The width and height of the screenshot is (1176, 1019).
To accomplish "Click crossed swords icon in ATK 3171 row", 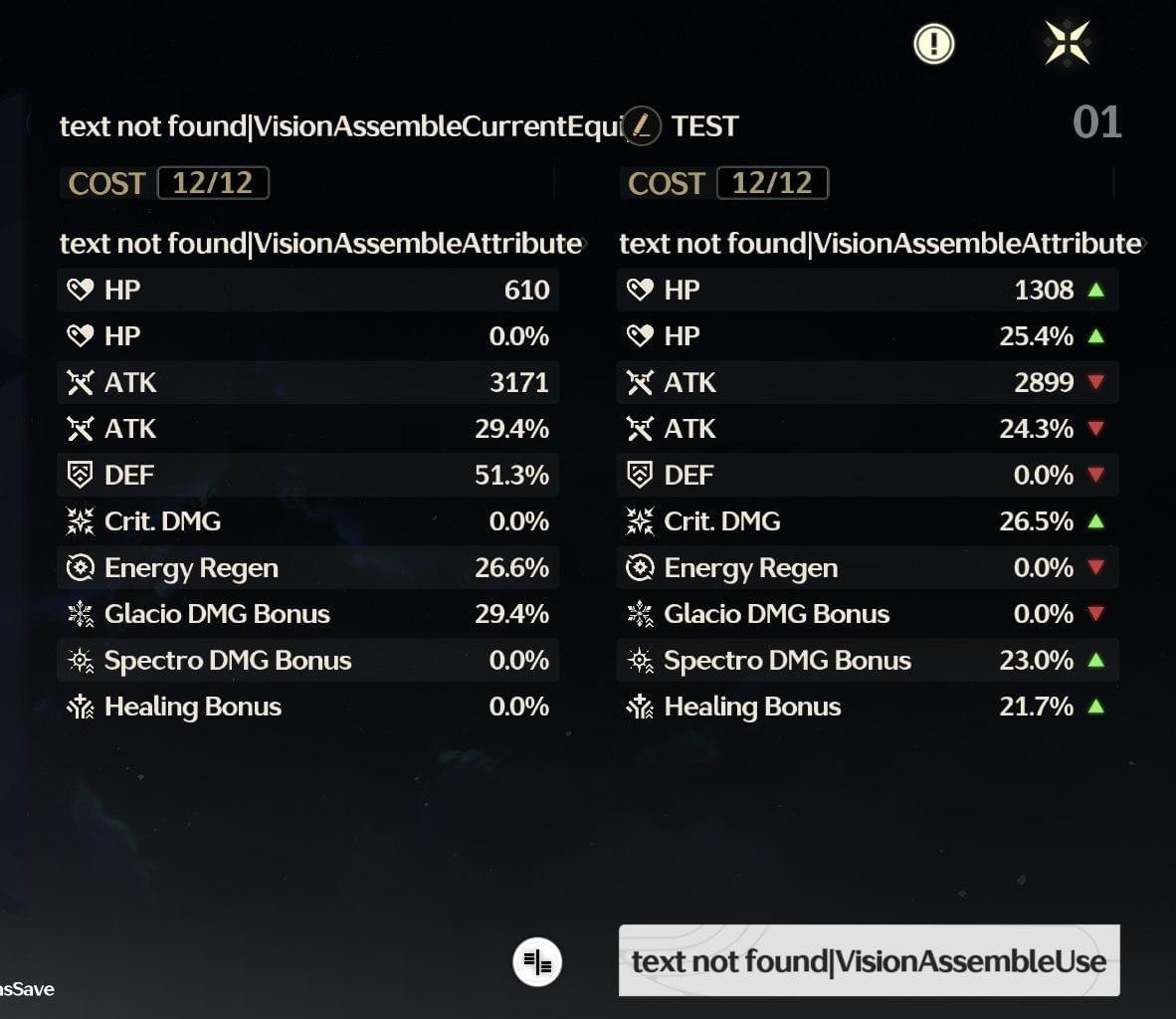I will point(81,383).
